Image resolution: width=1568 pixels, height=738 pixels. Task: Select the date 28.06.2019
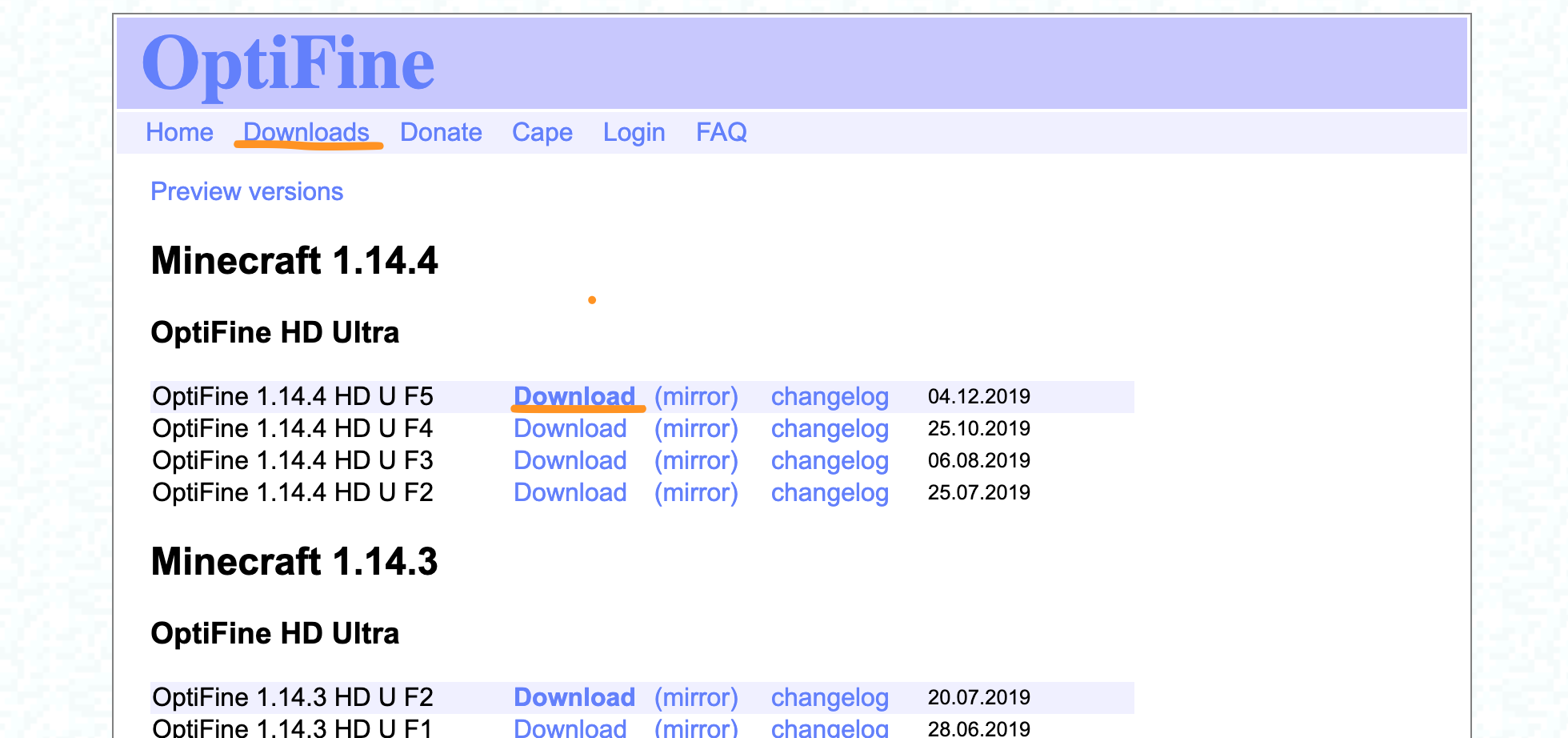point(979,728)
